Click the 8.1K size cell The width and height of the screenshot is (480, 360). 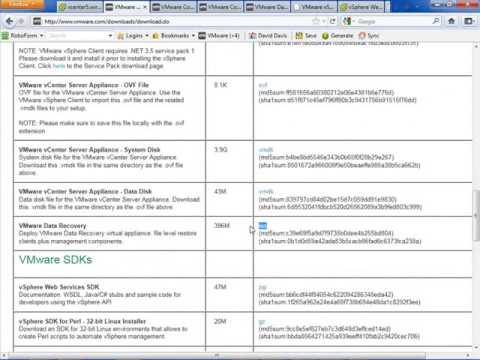click(x=220, y=85)
